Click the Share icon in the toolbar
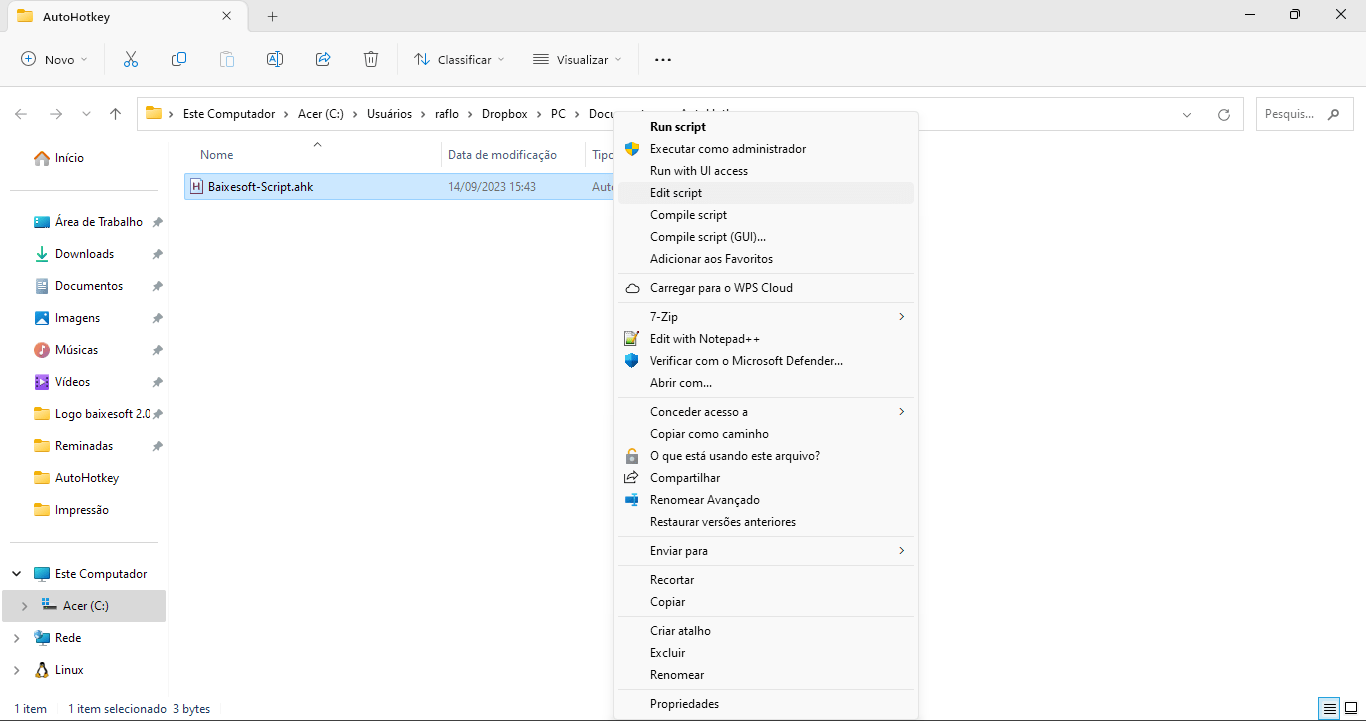This screenshot has height=721, width=1366. tap(323, 59)
